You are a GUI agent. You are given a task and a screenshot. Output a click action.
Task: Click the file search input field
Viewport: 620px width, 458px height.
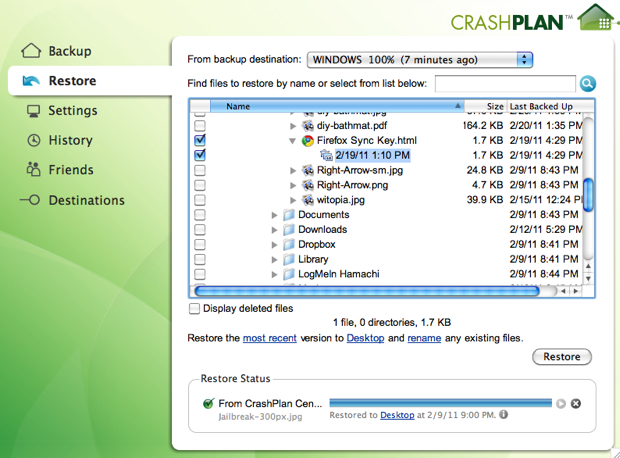coord(505,83)
